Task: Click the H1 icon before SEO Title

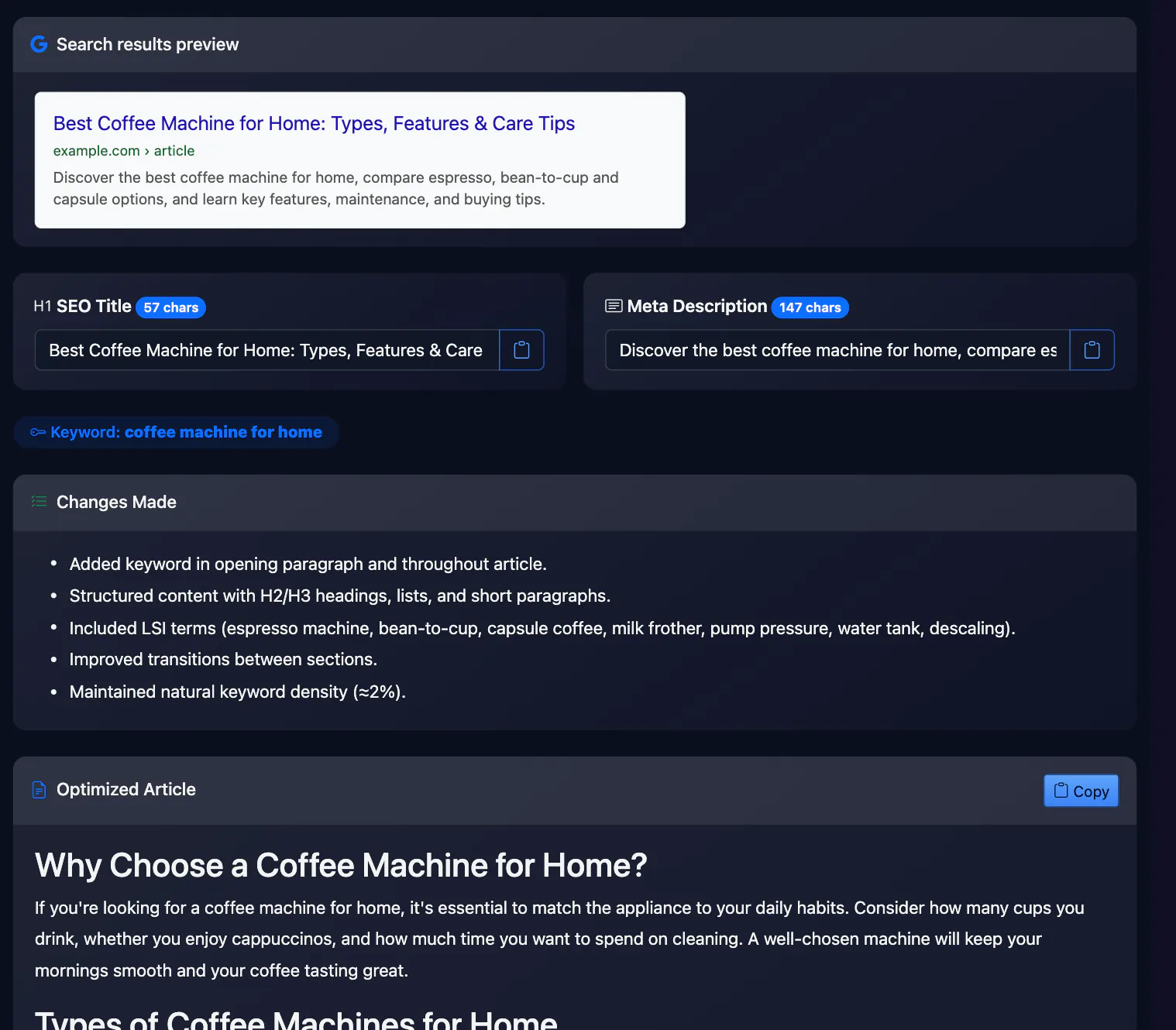Action: tap(43, 306)
